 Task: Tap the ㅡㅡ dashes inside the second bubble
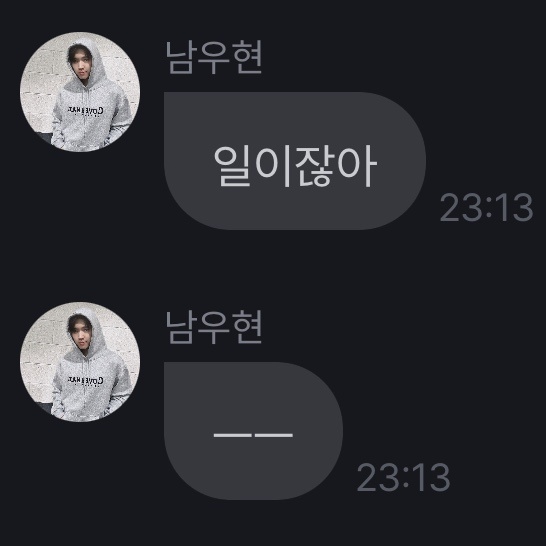253,435
